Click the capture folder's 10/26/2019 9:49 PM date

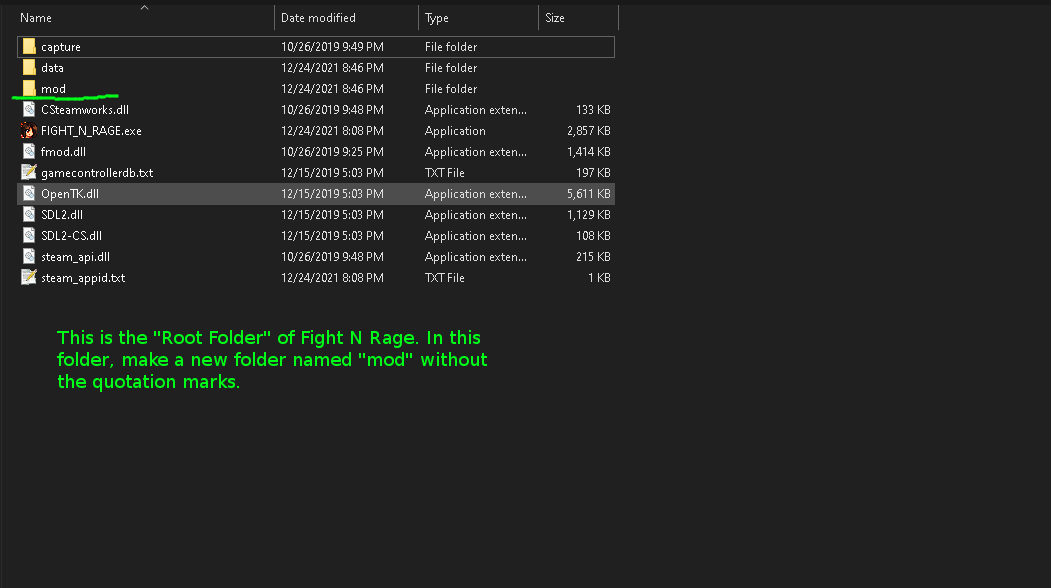pyautogui.click(x=332, y=47)
